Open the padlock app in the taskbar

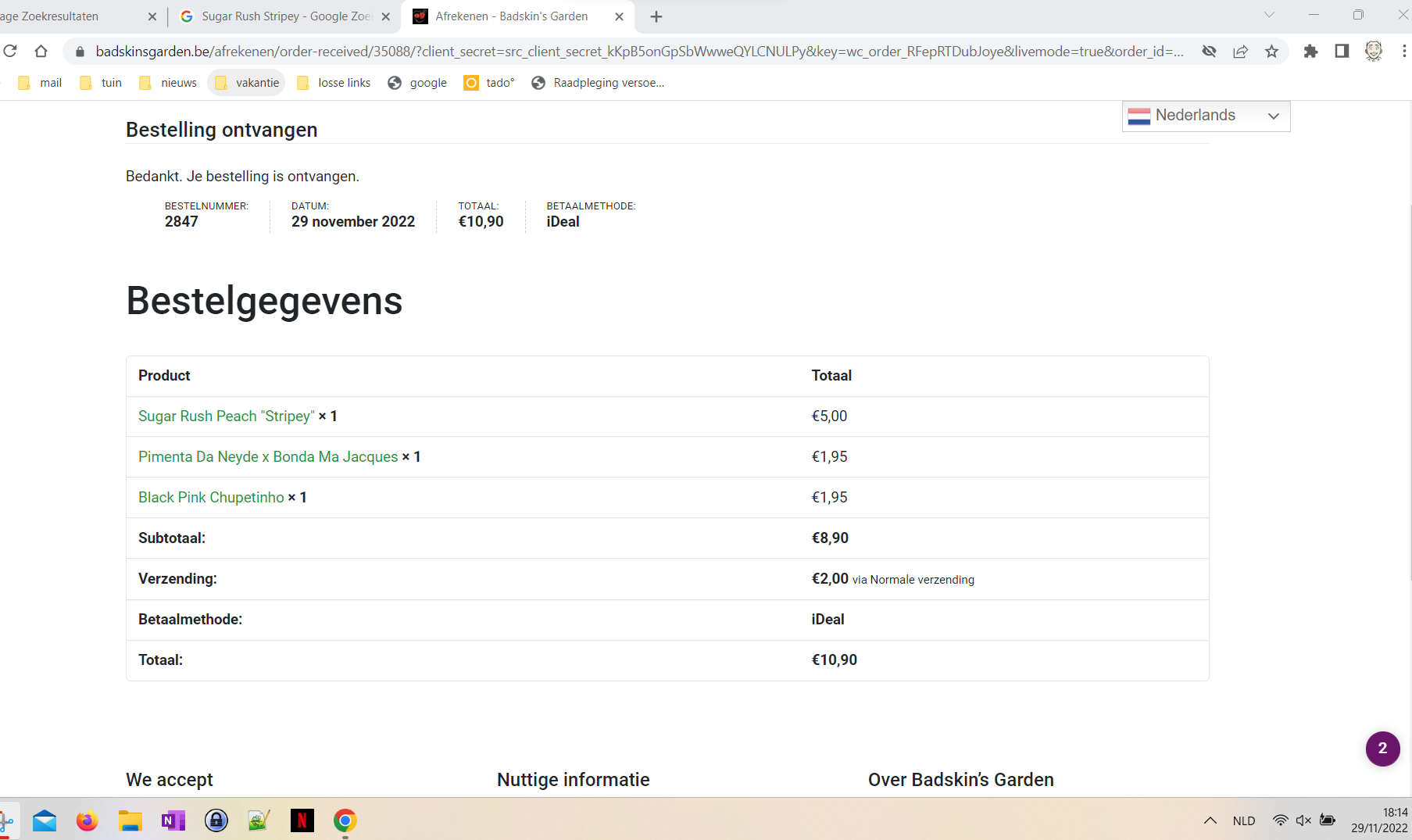coord(216,820)
